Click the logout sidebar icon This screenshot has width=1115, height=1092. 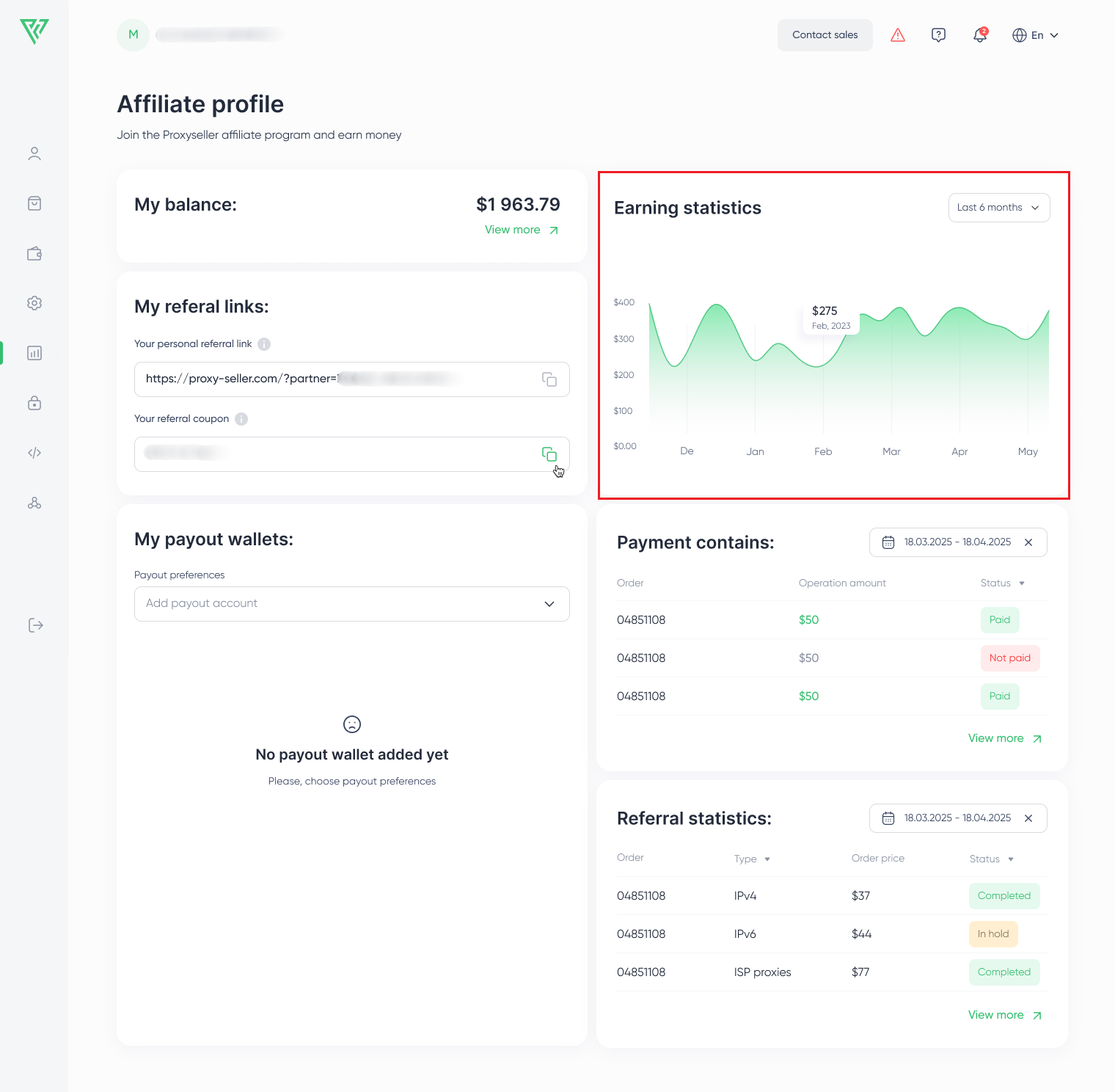coord(35,625)
